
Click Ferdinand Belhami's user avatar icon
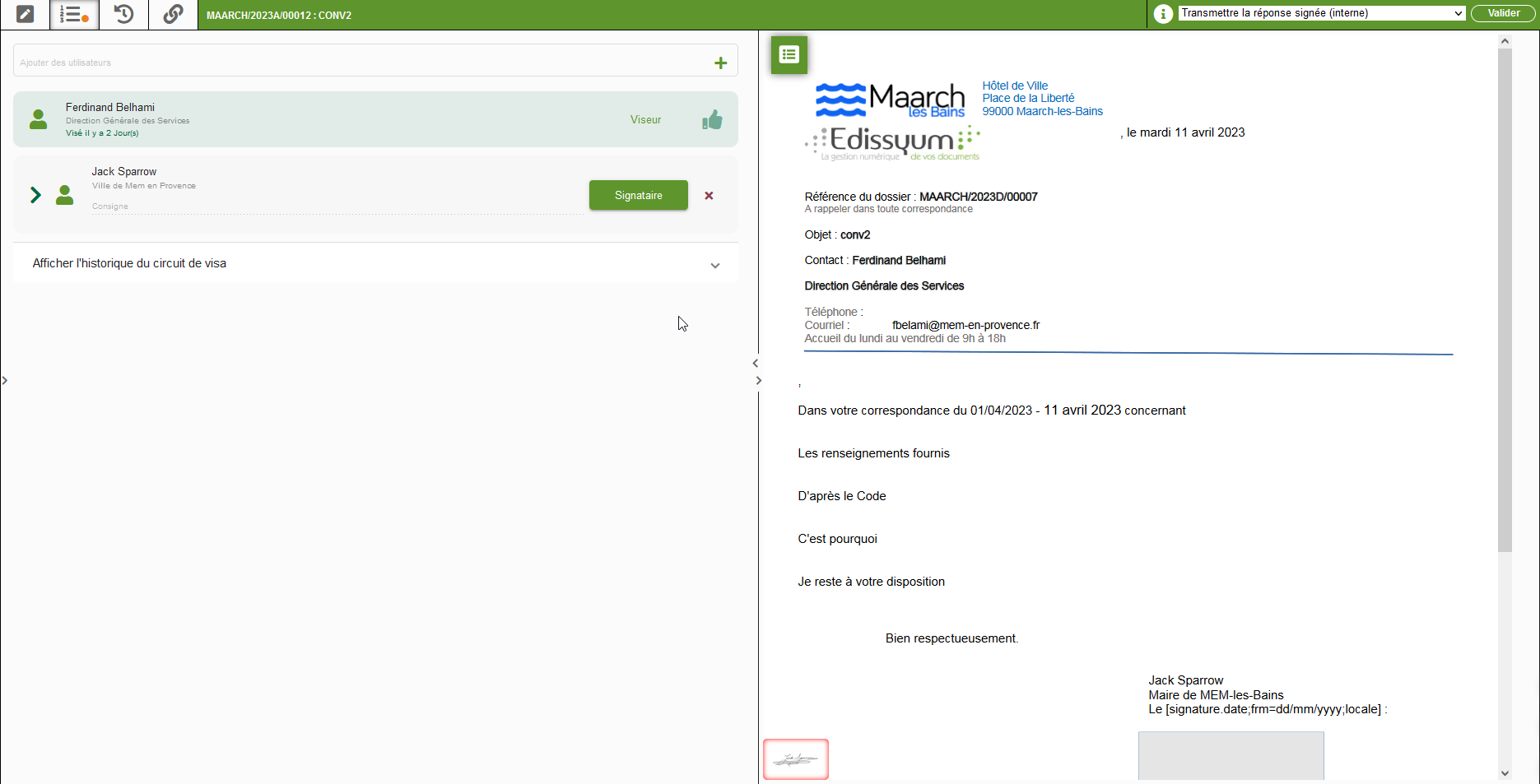coord(39,120)
